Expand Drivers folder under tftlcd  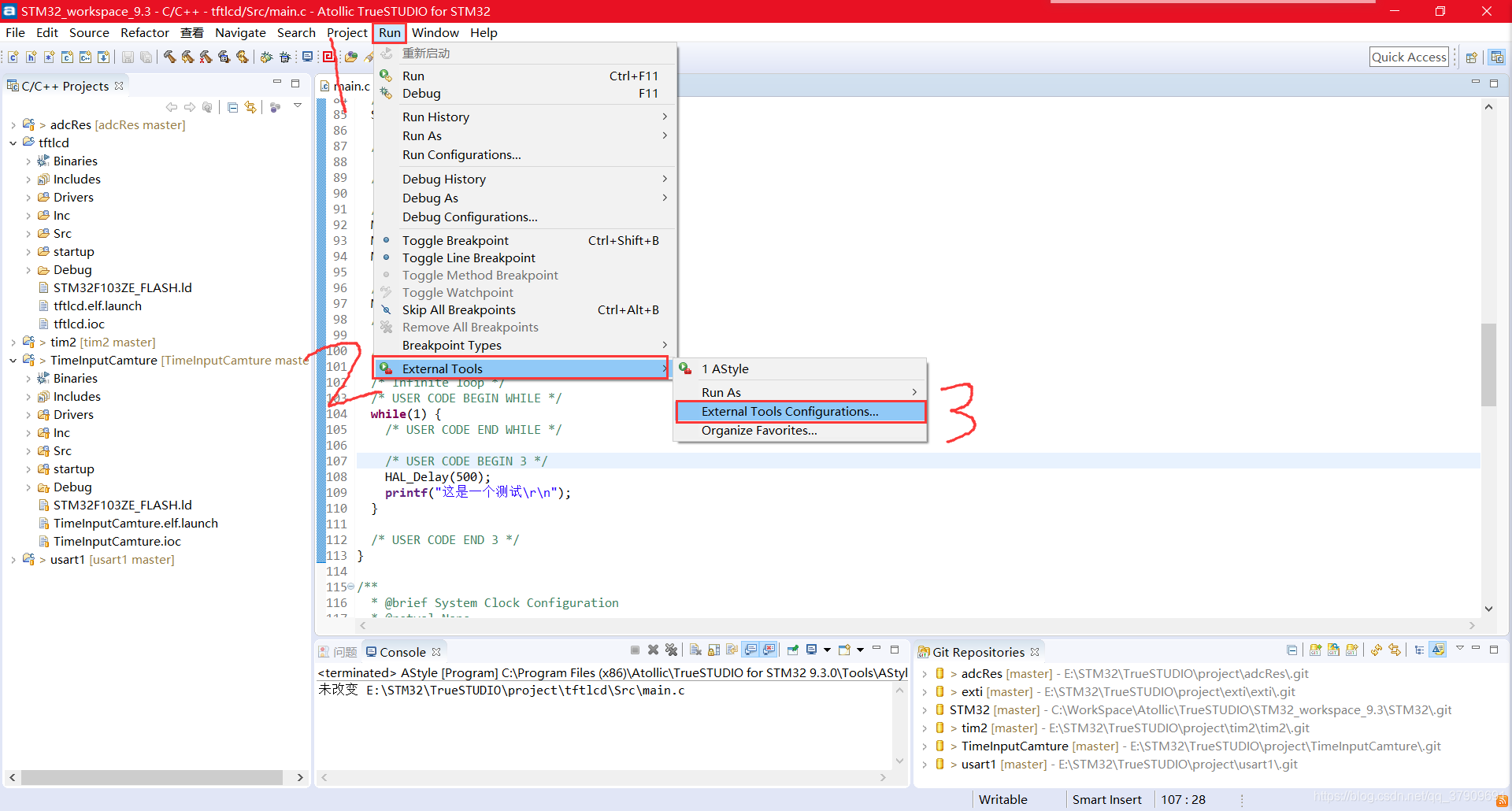pyautogui.click(x=28, y=197)
